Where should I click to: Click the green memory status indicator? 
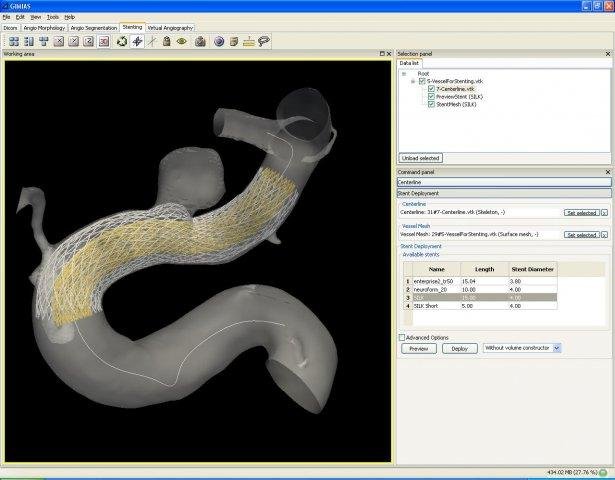point(603,472)
